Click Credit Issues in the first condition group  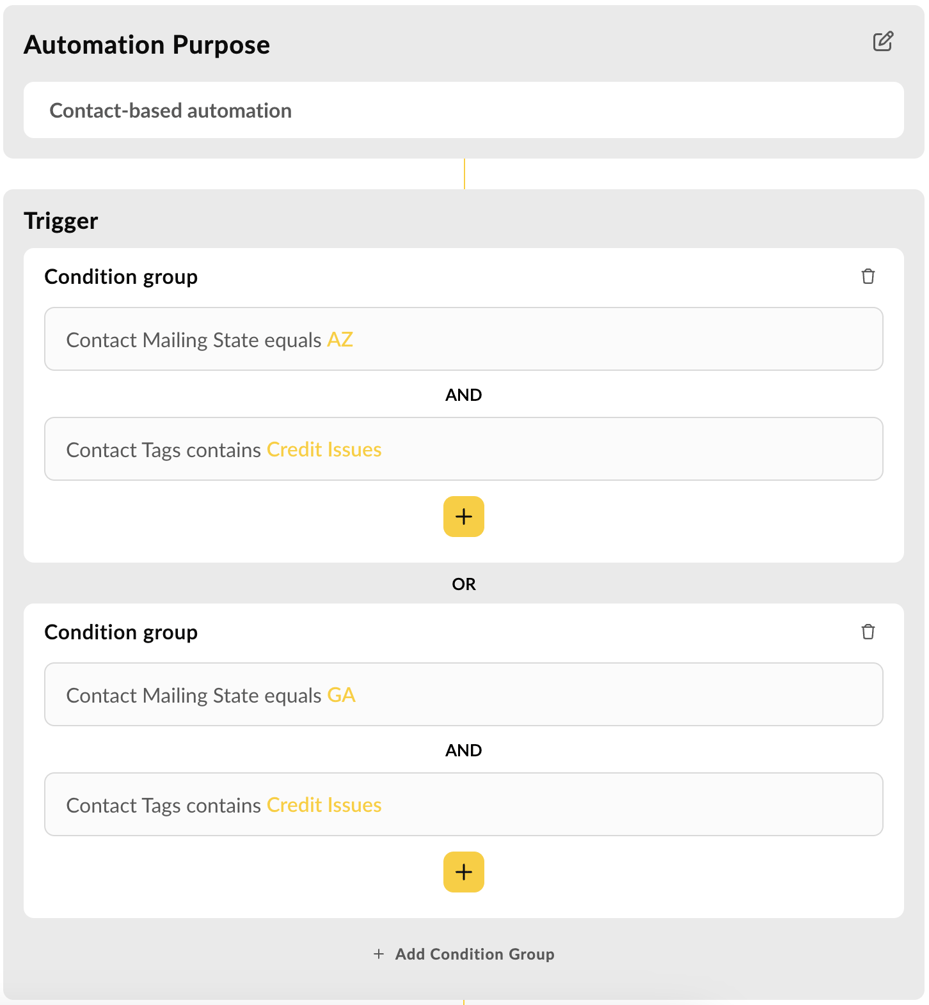[323, 449]
